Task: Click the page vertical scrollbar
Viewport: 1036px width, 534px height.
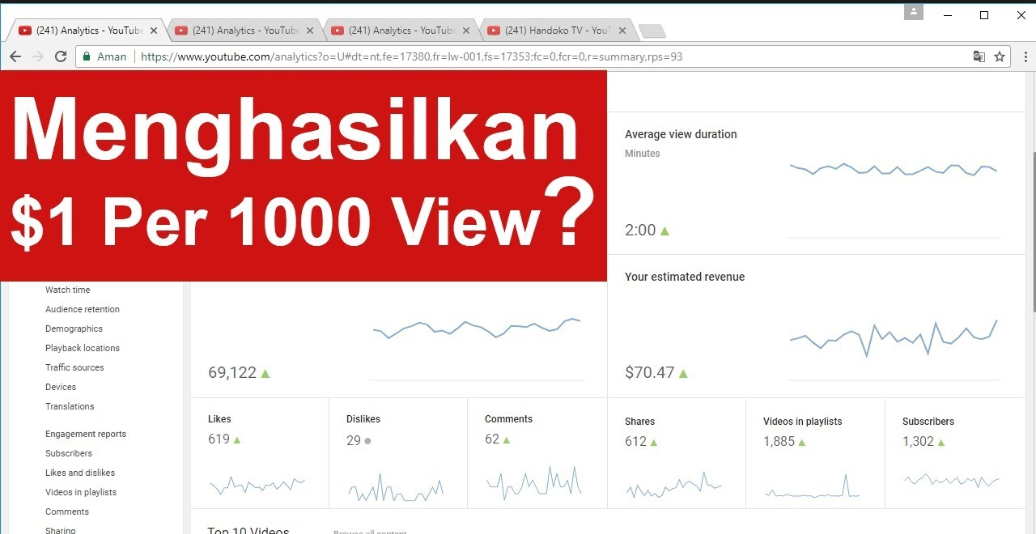Action: (x=1032, y=231)
